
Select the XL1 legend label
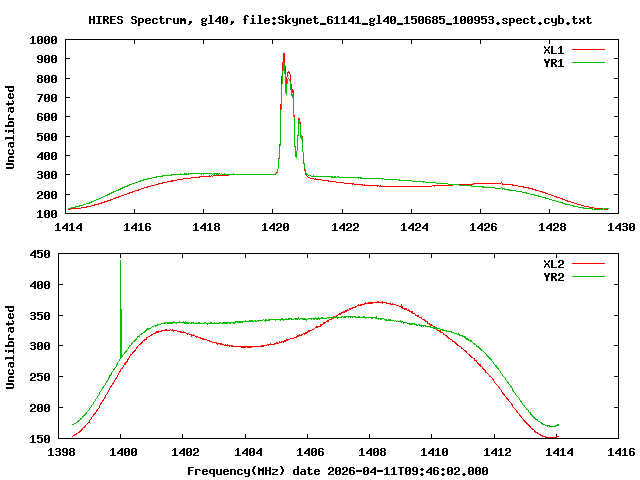553,50
